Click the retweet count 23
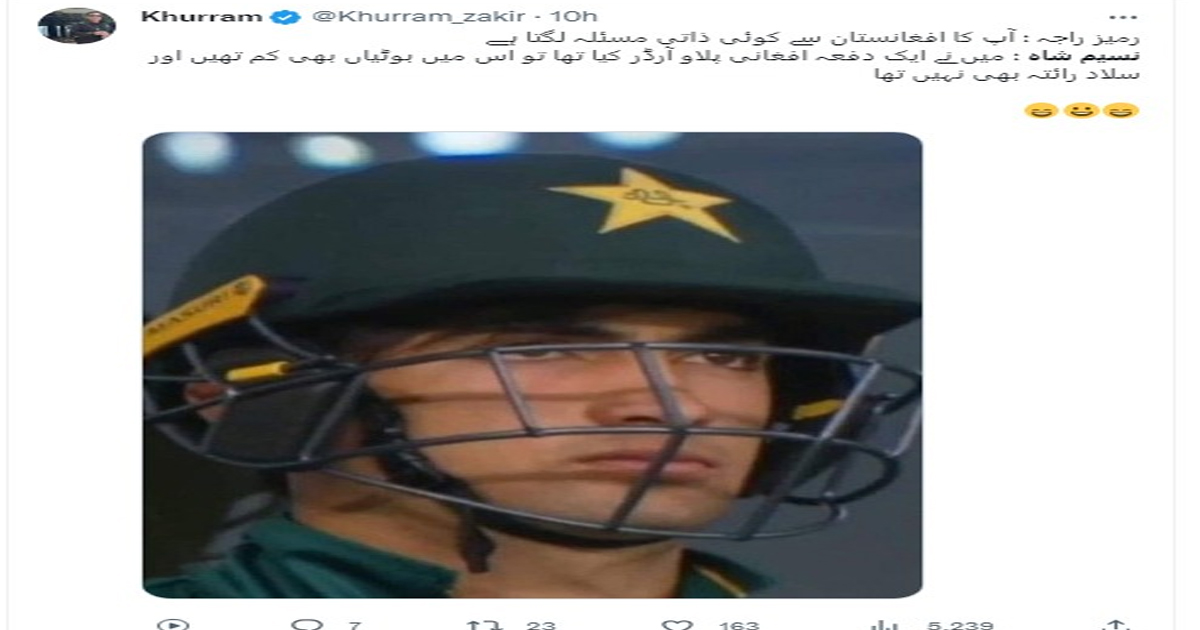This screenshot has height=630, width=1200. point(541,625)
